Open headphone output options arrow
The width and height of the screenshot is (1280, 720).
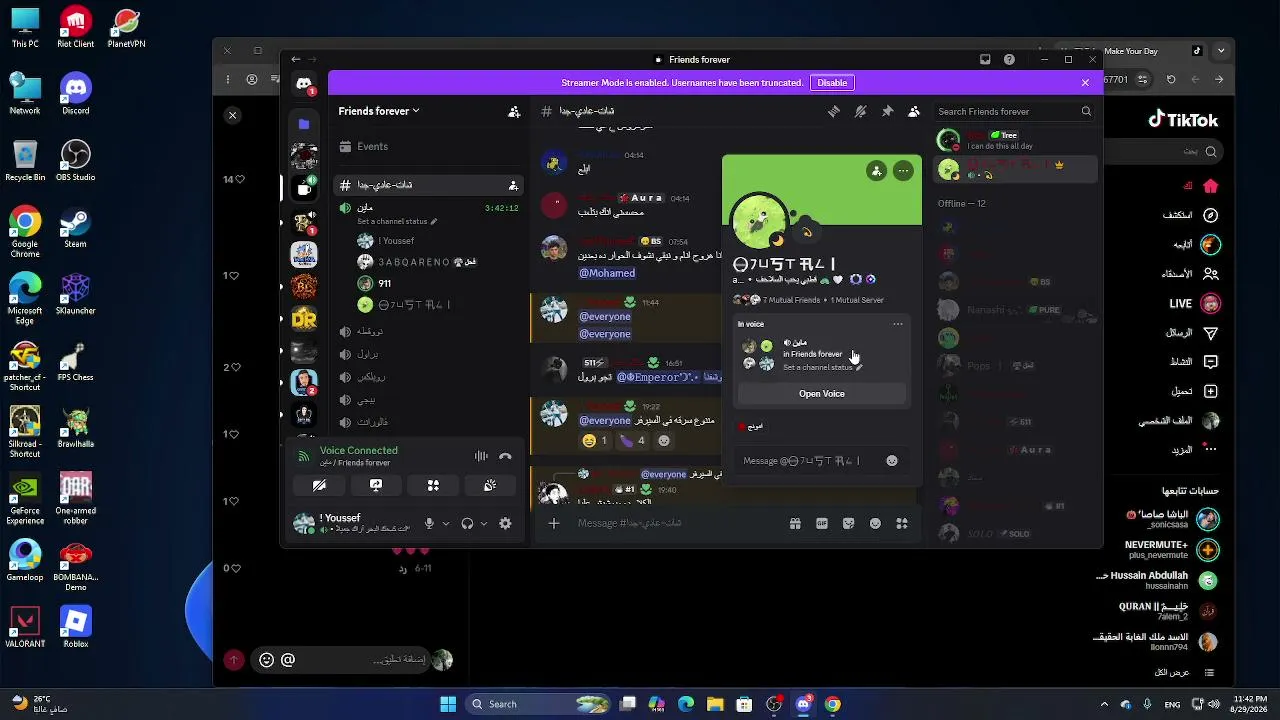484,523
